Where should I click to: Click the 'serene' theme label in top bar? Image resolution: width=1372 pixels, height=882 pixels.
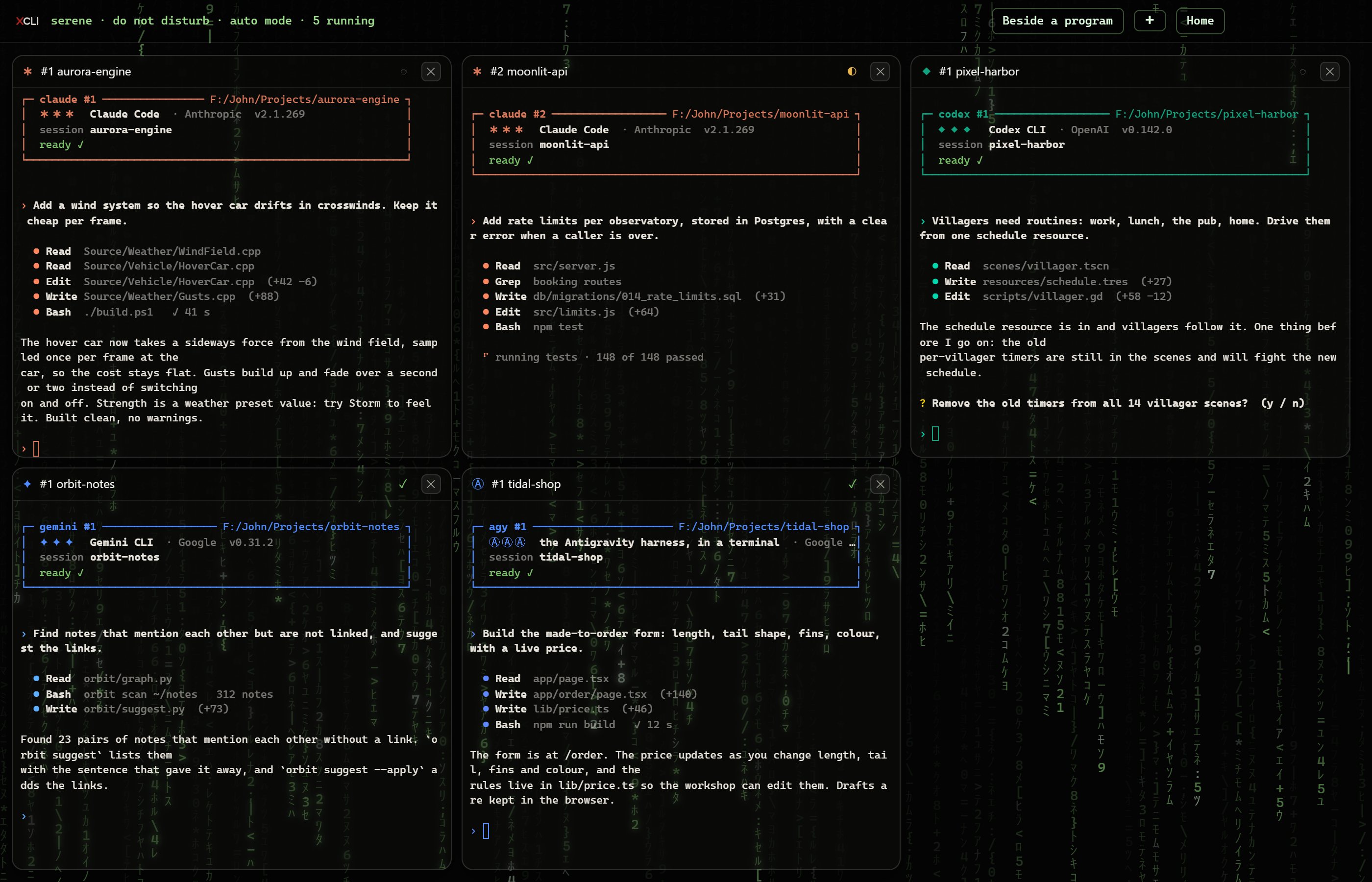(x=72, y=21)
